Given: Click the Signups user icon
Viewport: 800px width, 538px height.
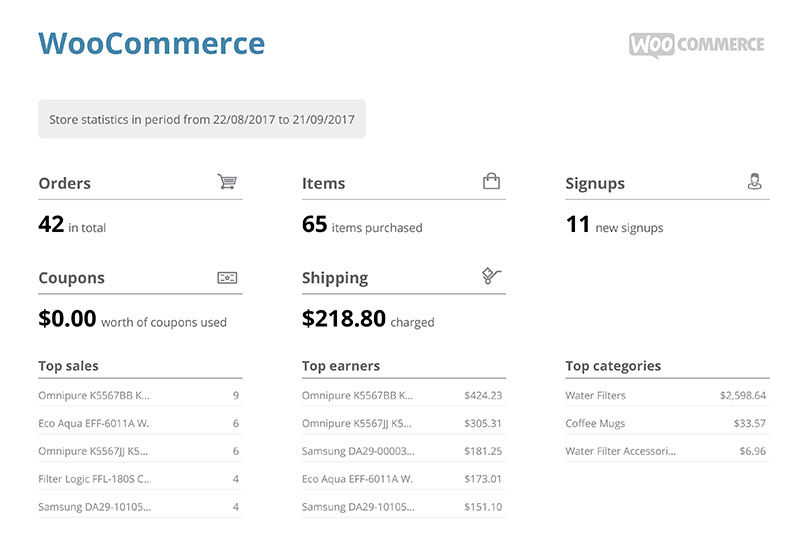Looking at the screenshot, I should coord(755,181).
